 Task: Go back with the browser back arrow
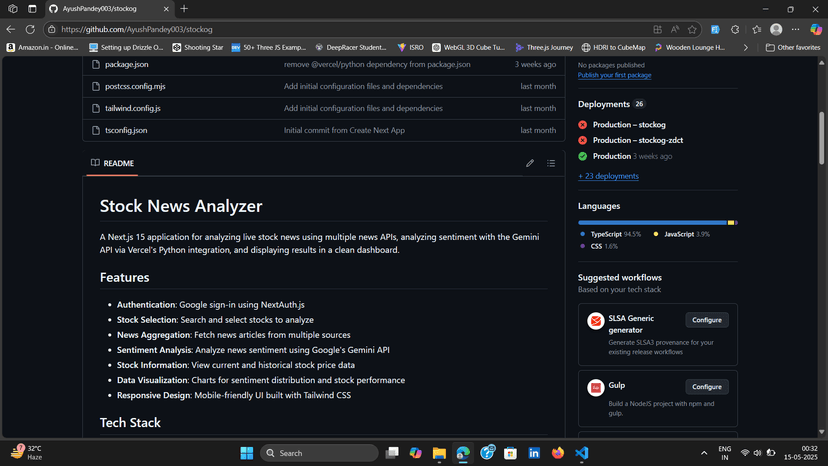pos(11,29)
